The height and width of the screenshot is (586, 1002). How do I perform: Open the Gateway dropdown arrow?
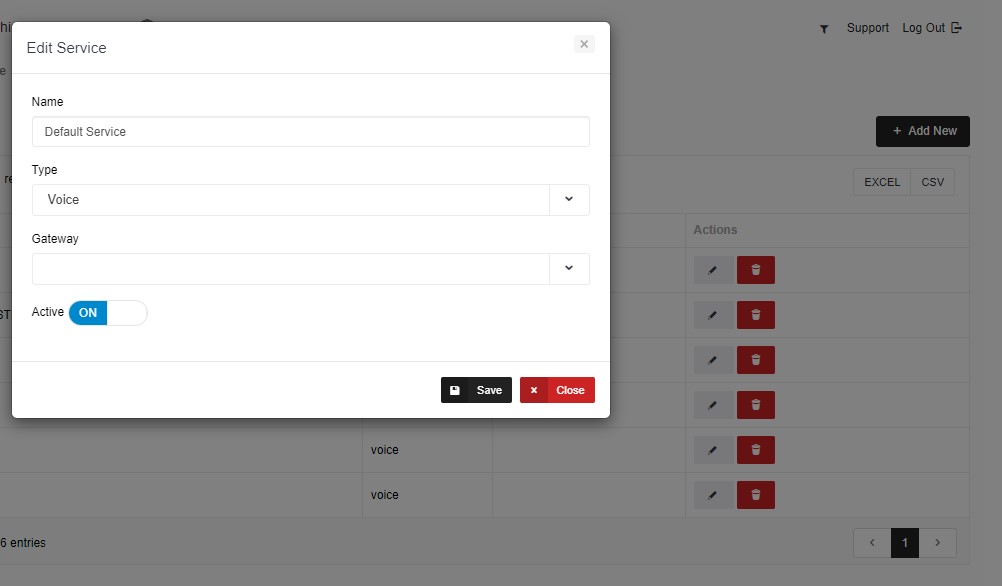568,268
